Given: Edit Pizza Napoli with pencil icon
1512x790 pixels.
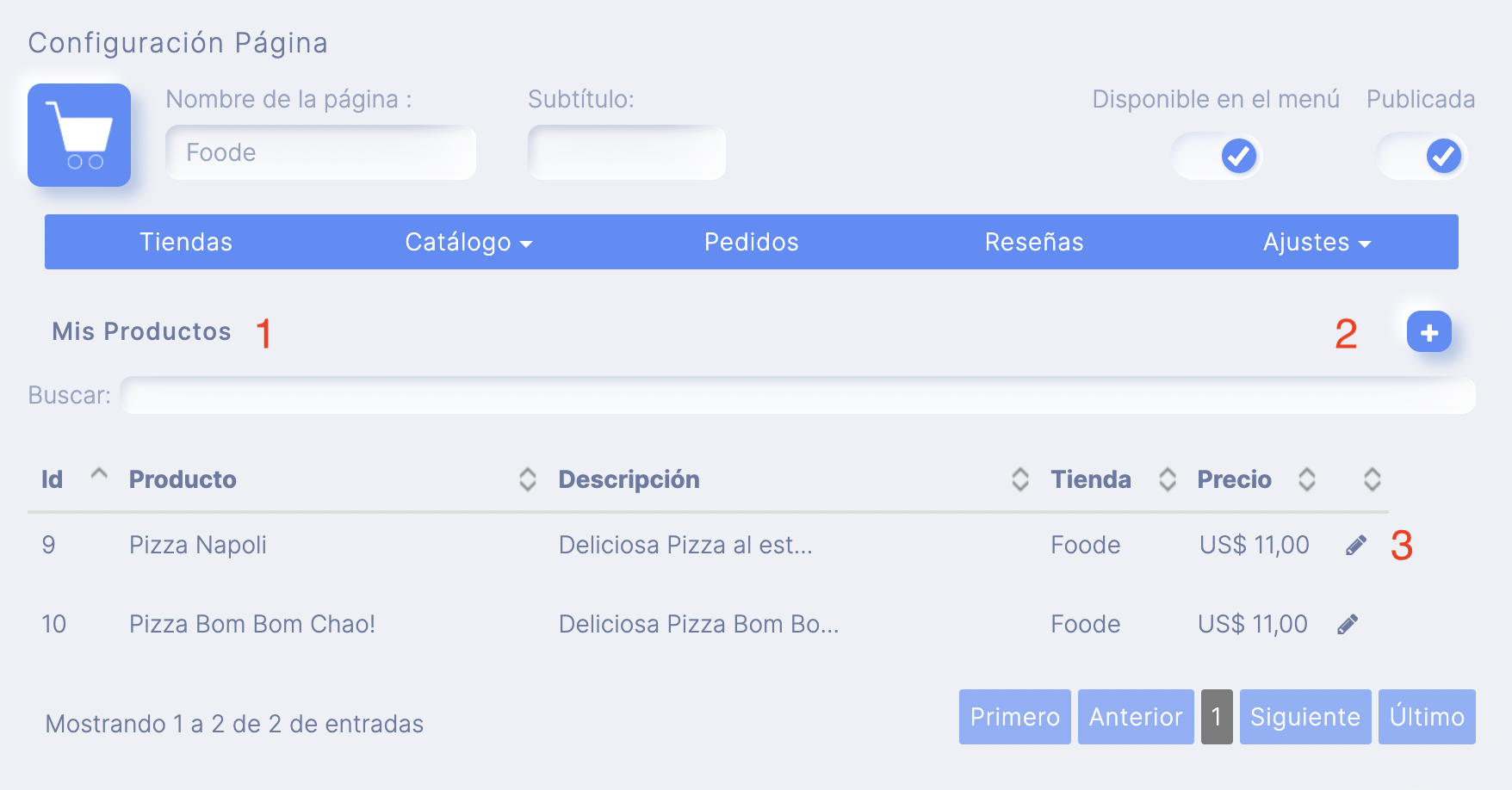Looking at the screenshot, I should point(1356,545).
